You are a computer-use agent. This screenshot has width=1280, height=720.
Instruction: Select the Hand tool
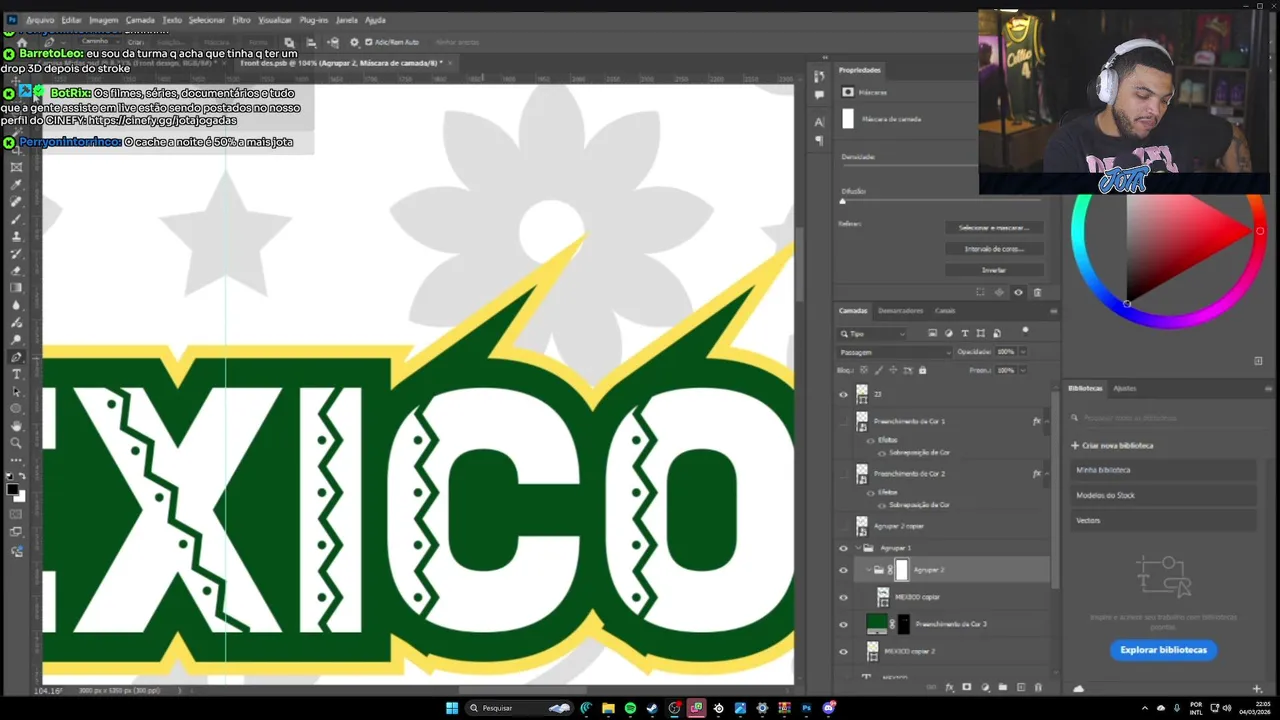pos(16,425)
